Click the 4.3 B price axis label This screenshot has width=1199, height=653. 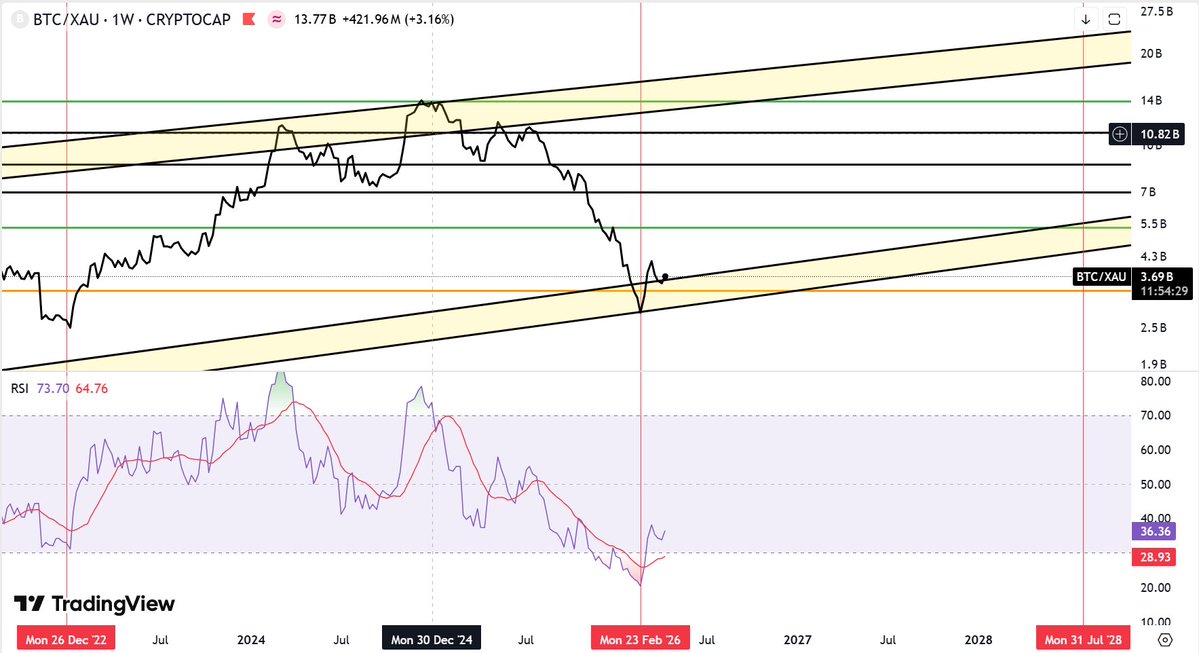[x=1153, y=256]
